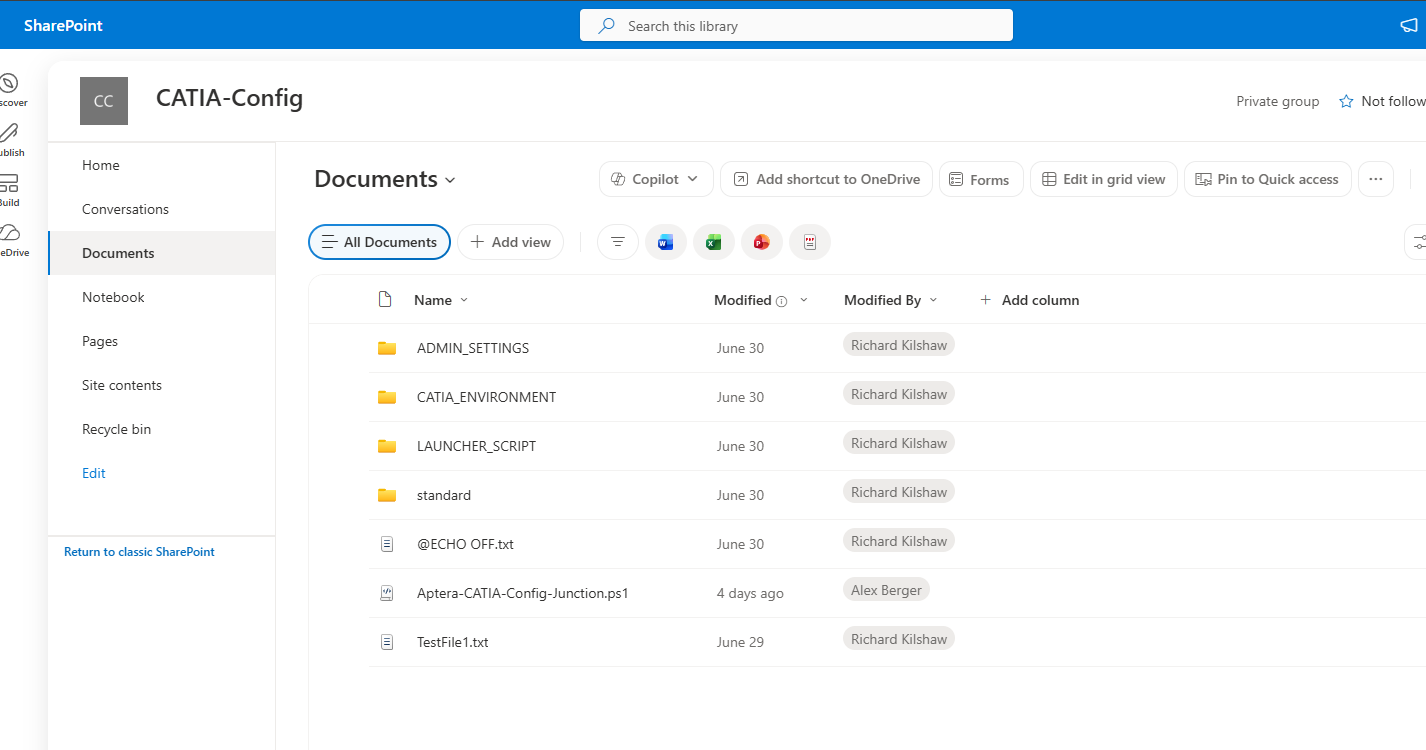
Task: Click Richard Kilshaw chip in TestFile1.txt row
Action: (x=899, y=639)
